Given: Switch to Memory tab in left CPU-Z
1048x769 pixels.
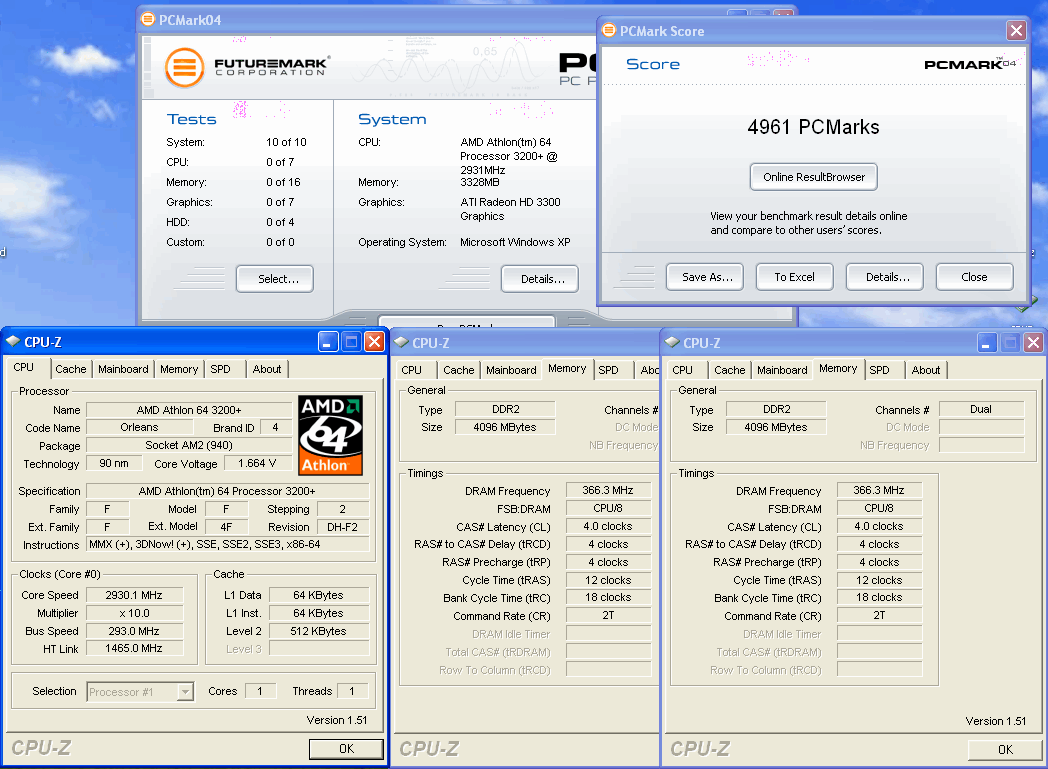Looking at the screenshot, I should tap(178, 369).
